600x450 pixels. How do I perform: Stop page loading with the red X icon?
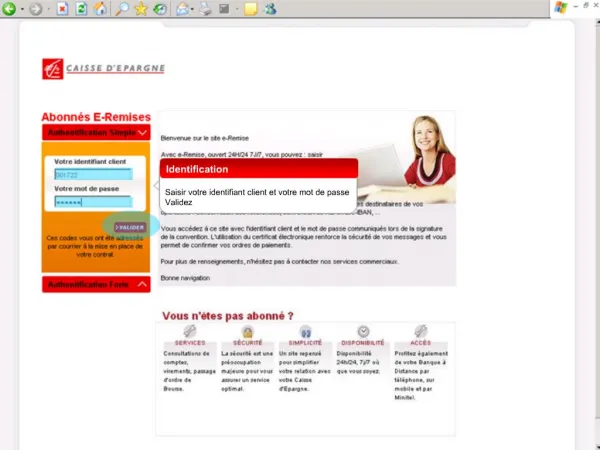pyautogui.click(x=62, y=8)
